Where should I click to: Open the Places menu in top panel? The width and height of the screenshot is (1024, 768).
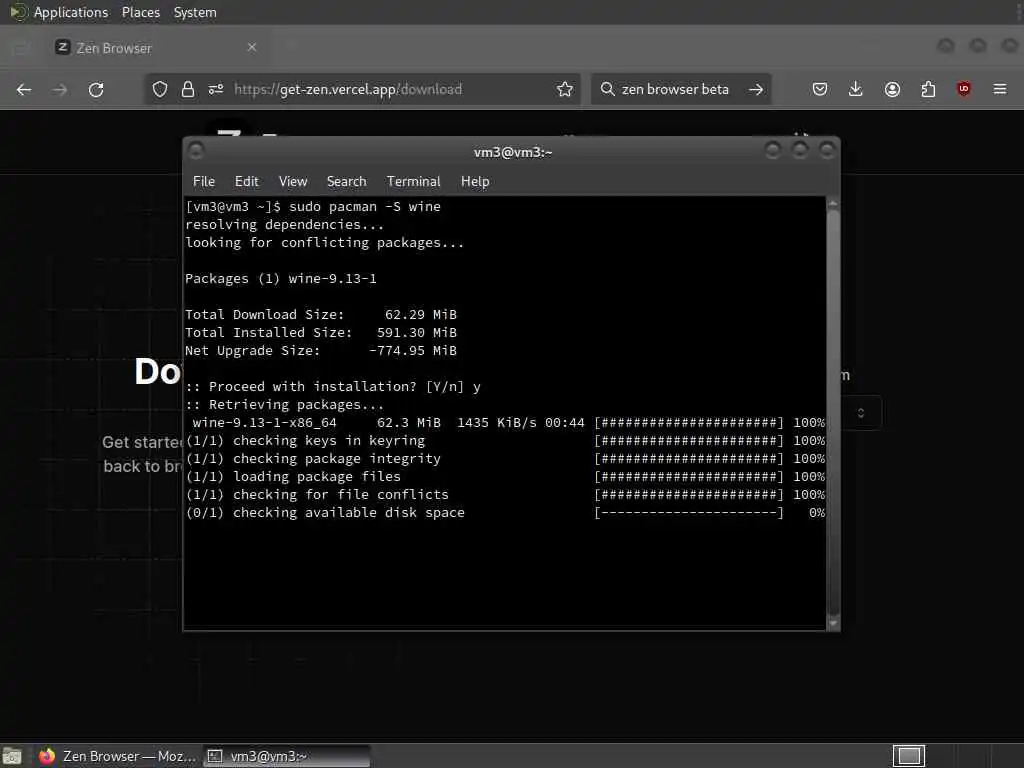pyautogui.click(x=140, y=12)
